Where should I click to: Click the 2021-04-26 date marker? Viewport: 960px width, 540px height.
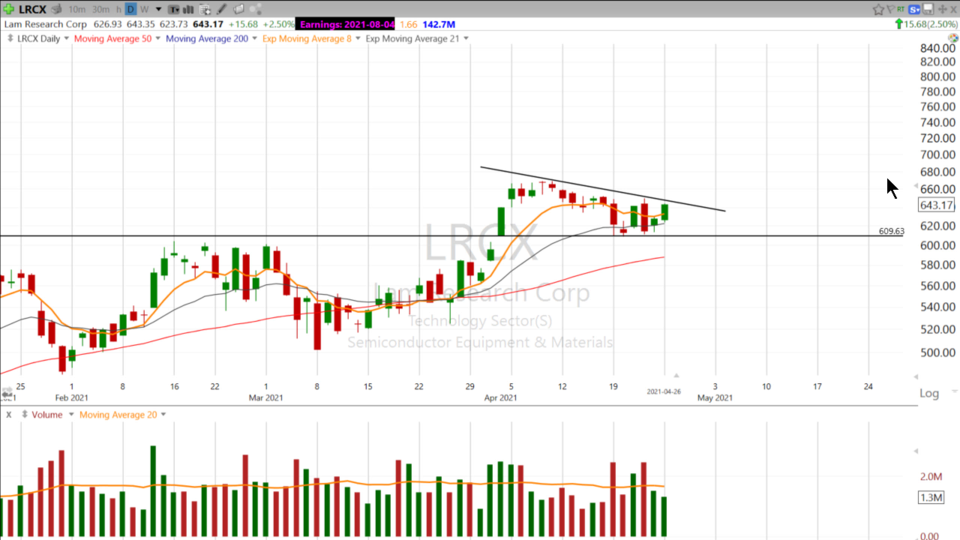click(x=664, y=391)
